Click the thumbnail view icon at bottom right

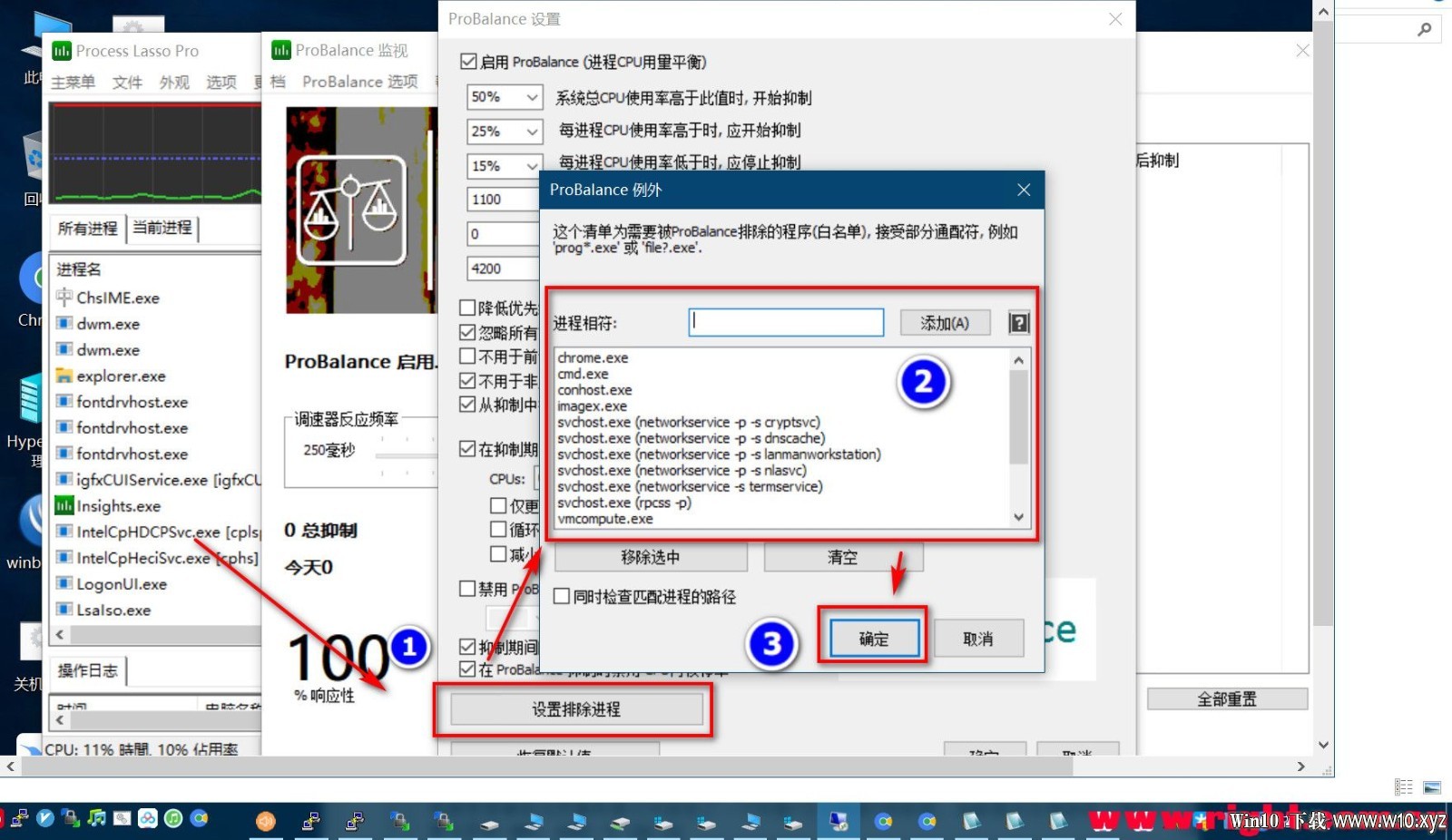click(x=1432, y=787)
